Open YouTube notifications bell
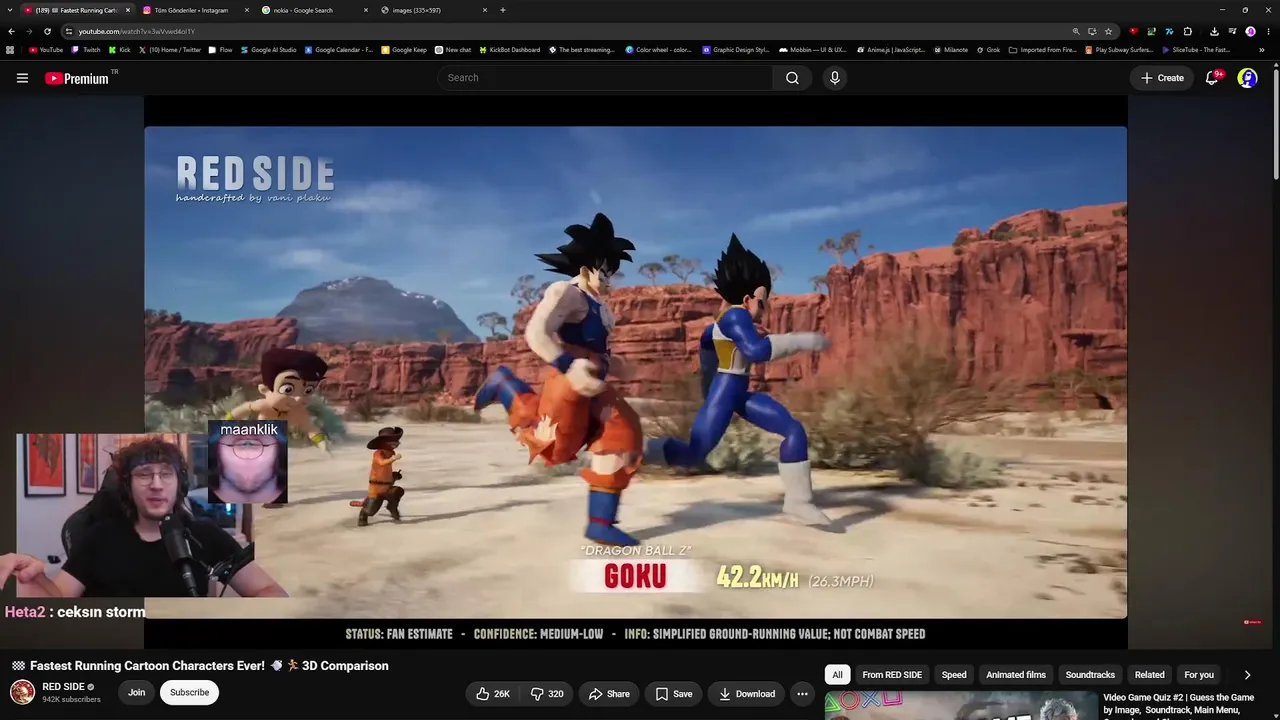 click(x=1212, y=78)
